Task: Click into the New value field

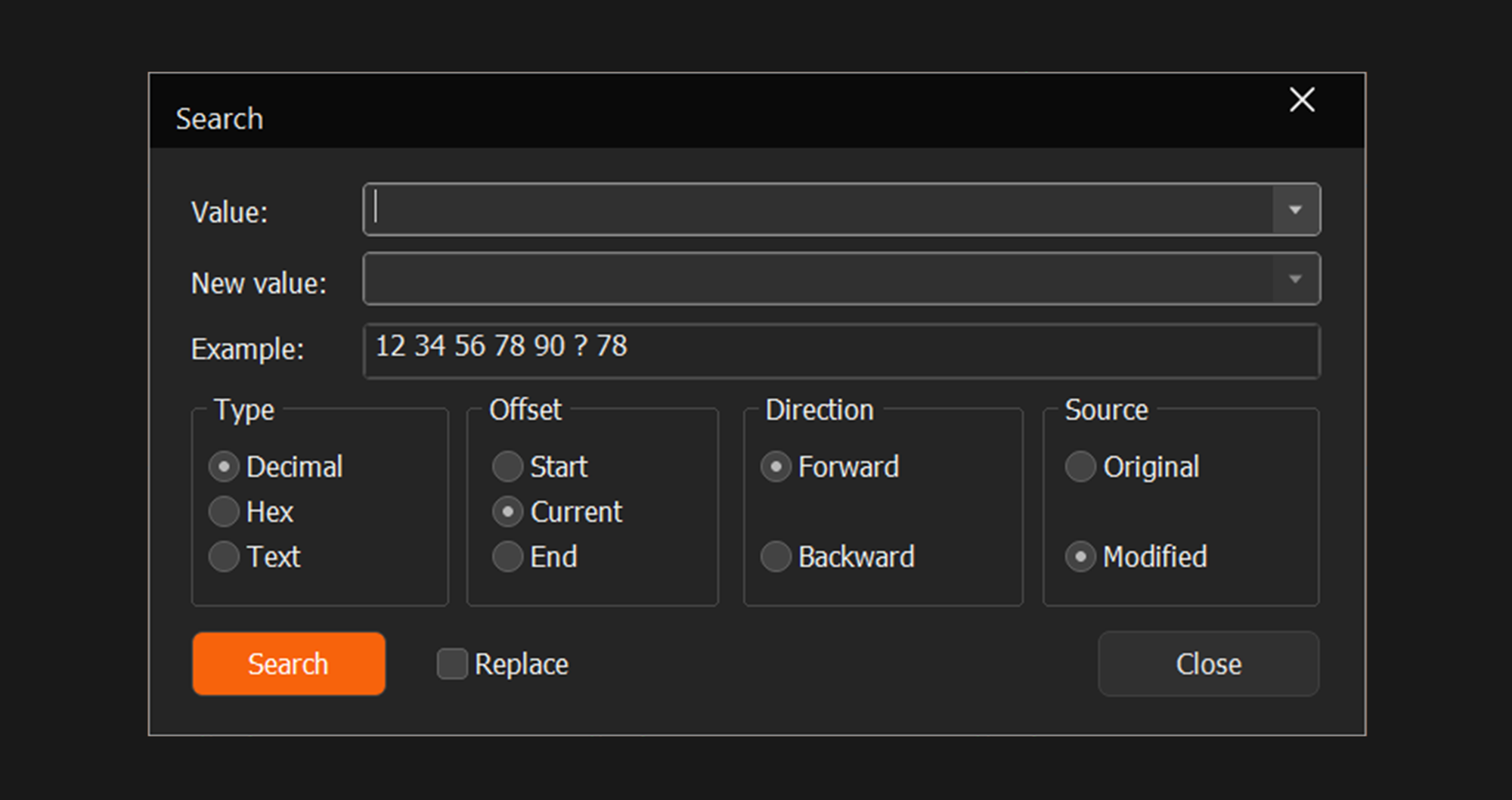Action: click(x=816, y=279)
